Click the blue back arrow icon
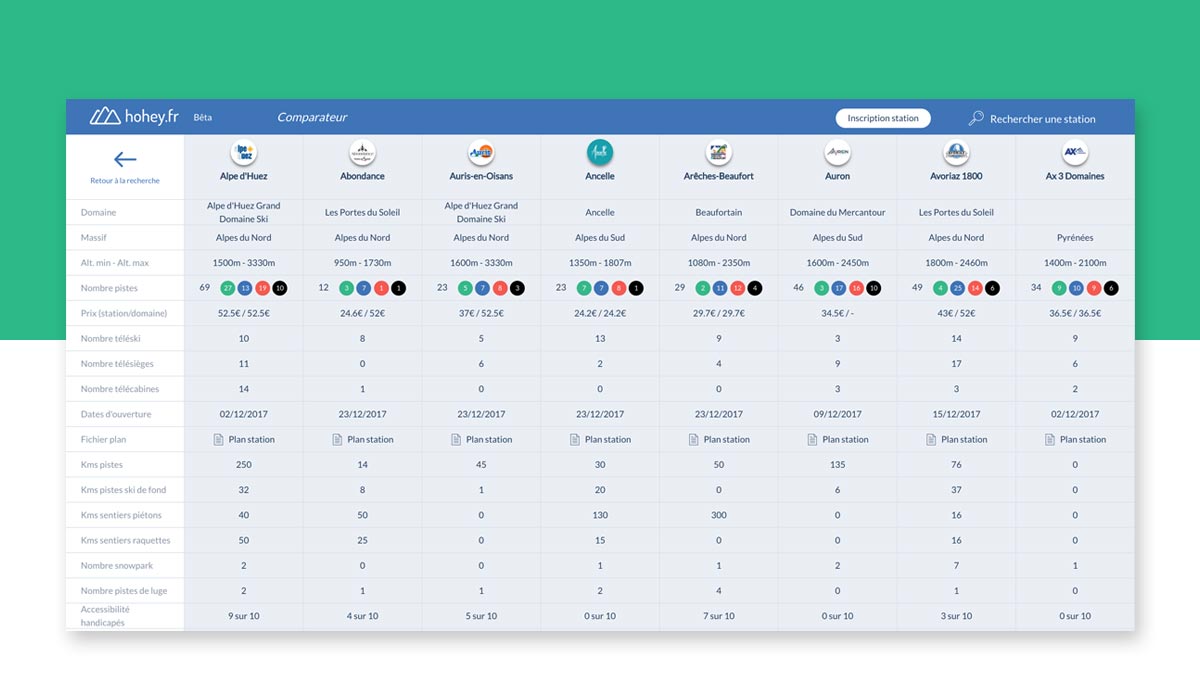This screenshot has height=680, width=1200. [x=125, y=159]
